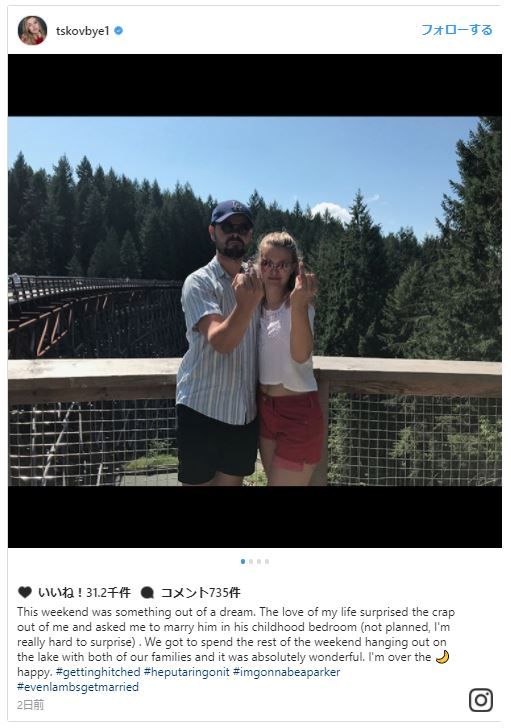Open the #evenlambsgetmarried hashtag
The image size is (511, 728).
[x=78, y=687]
